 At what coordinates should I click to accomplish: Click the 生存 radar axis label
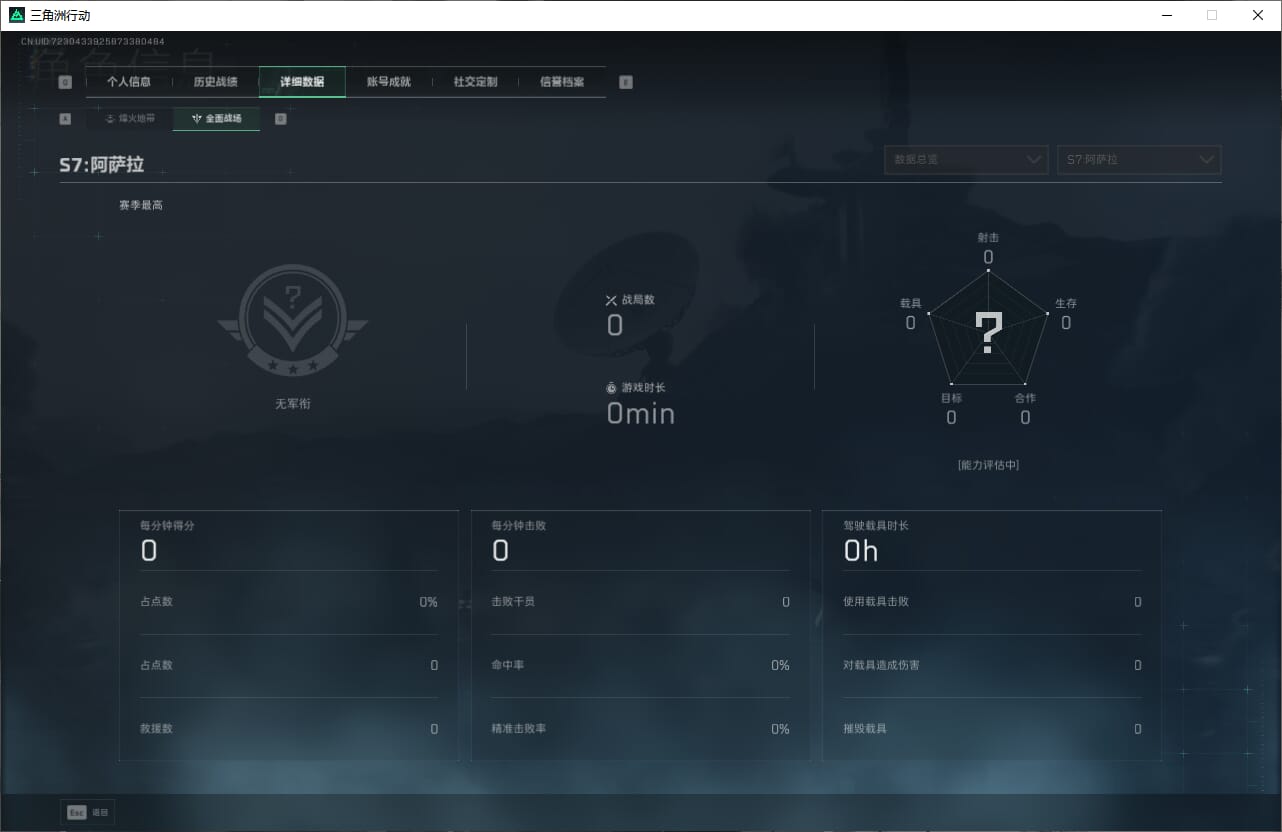(x=1066, y=303)
